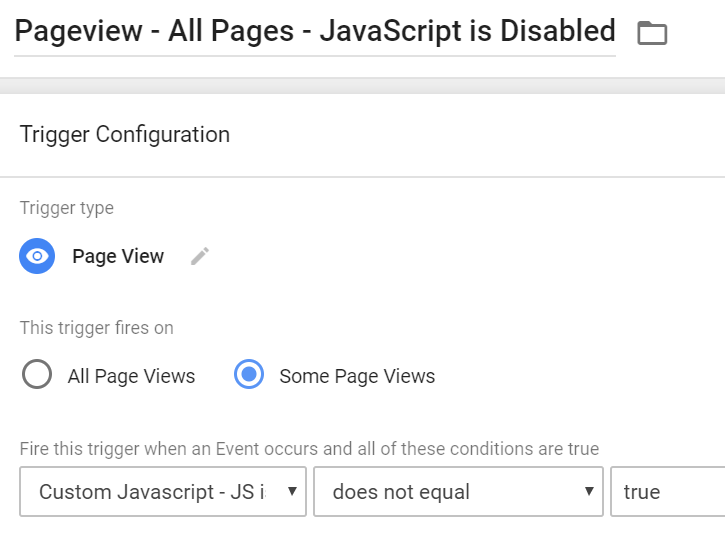The height and width of the screenshot is (535, 725).
Task: Click the 'Fire this trigger when' condition description
Action: (x=309, y=449)
